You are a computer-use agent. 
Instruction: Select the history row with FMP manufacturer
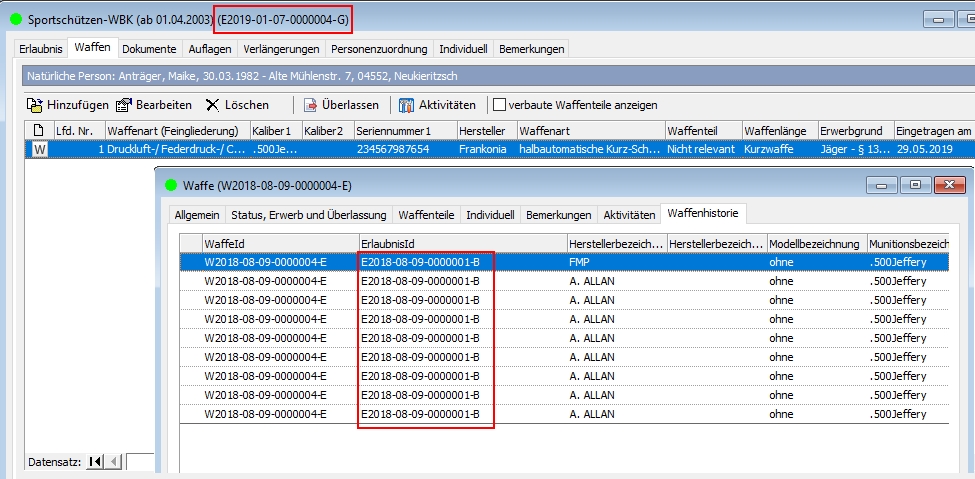[x=578, y=262]
